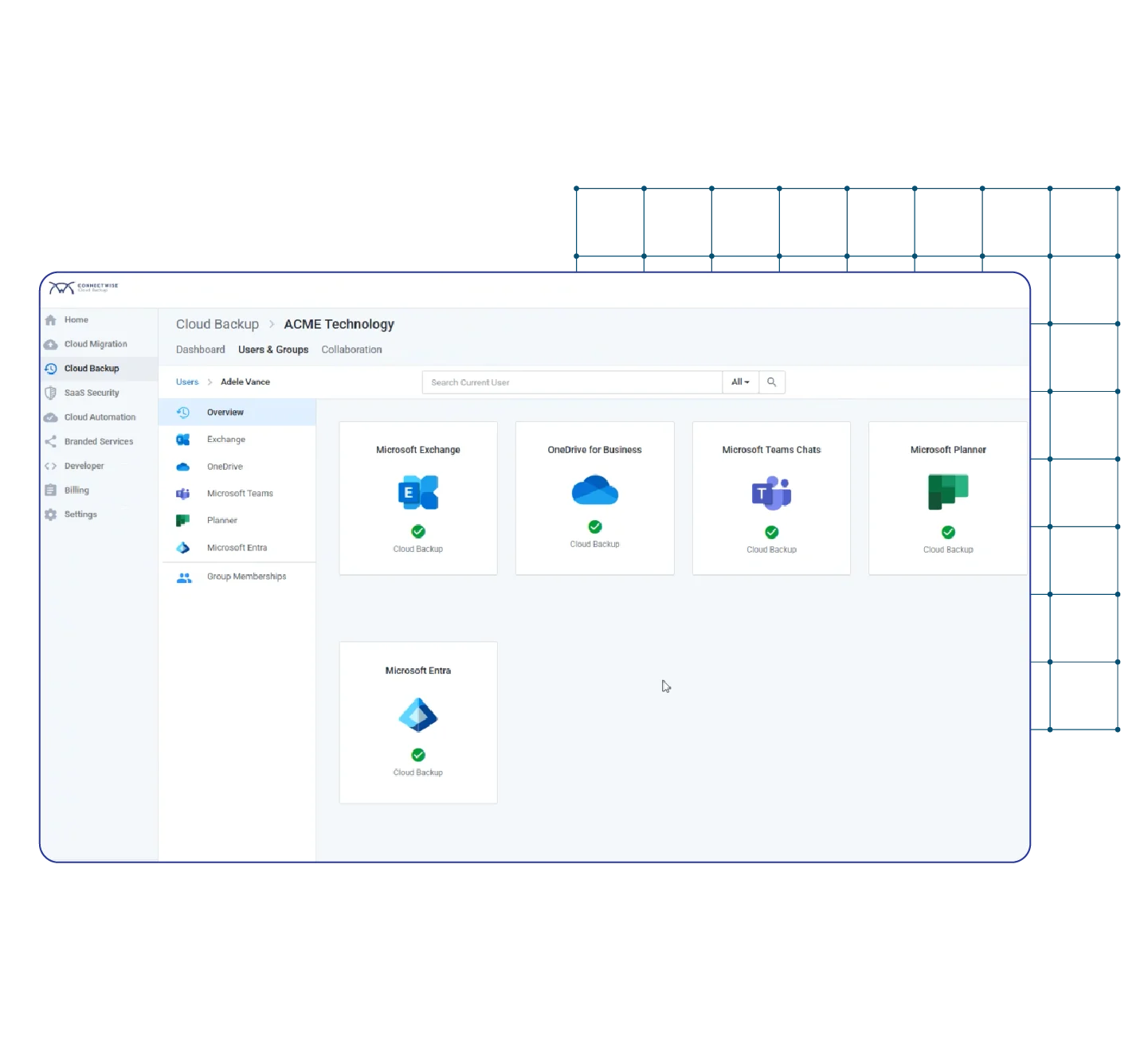
Task: Click the Cloud Backup clock icon in sidebar
Action: (x=51, y=369)
